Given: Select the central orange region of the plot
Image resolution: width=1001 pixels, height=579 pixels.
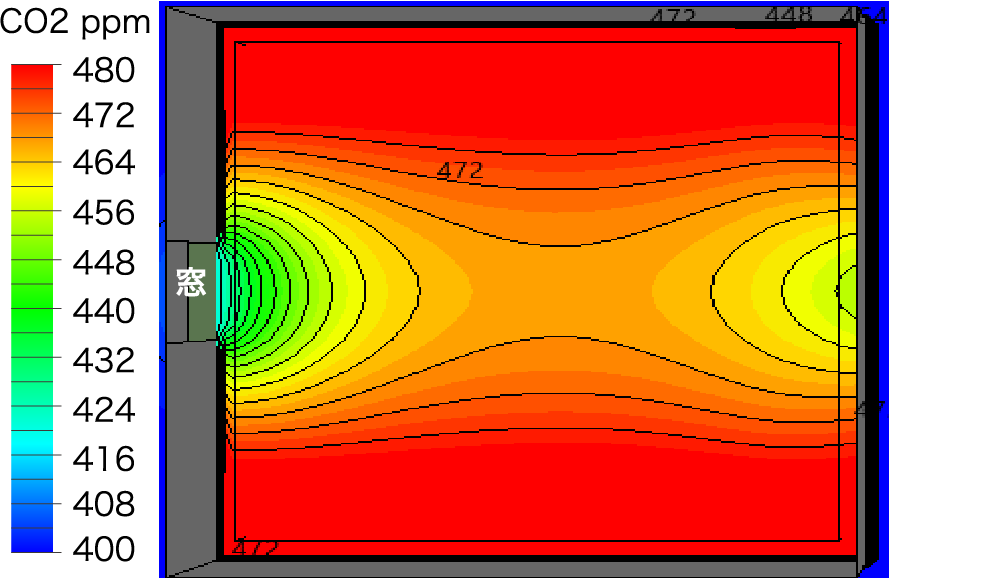Looking at the screenshot, I should [540, 290].
